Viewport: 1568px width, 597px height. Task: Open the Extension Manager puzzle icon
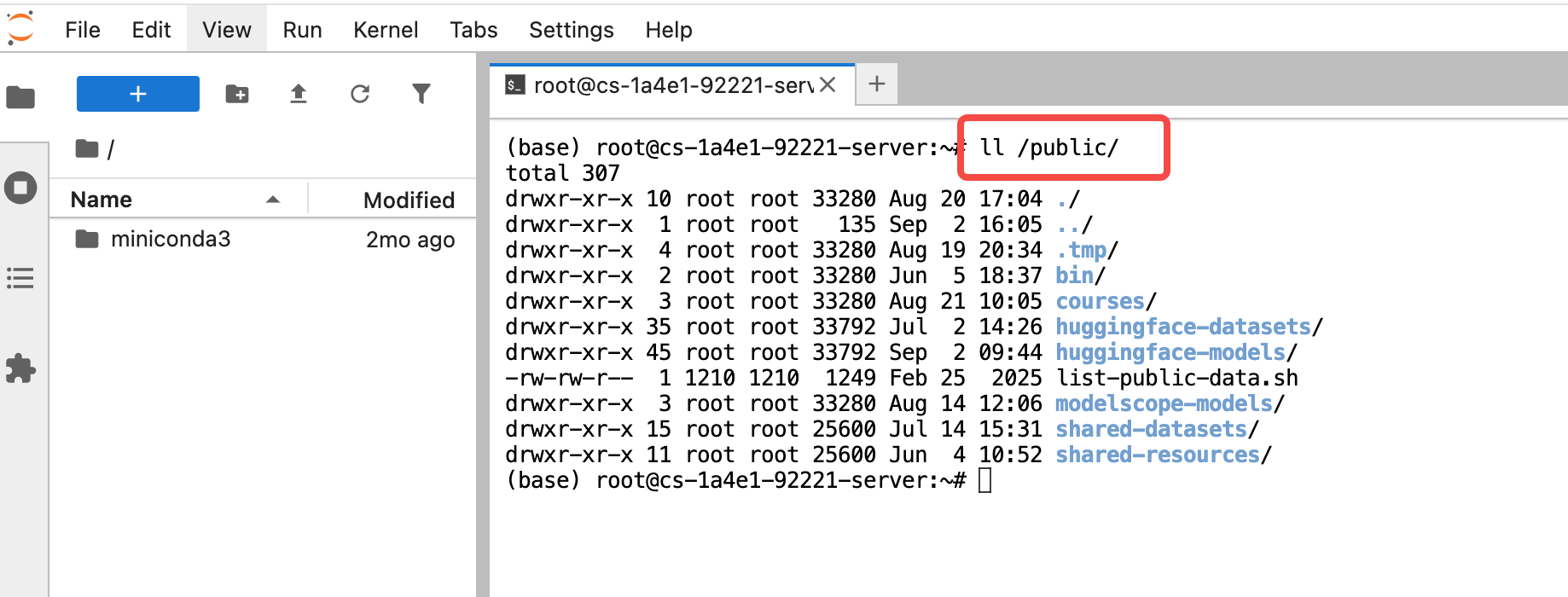(x=20, y=368)
